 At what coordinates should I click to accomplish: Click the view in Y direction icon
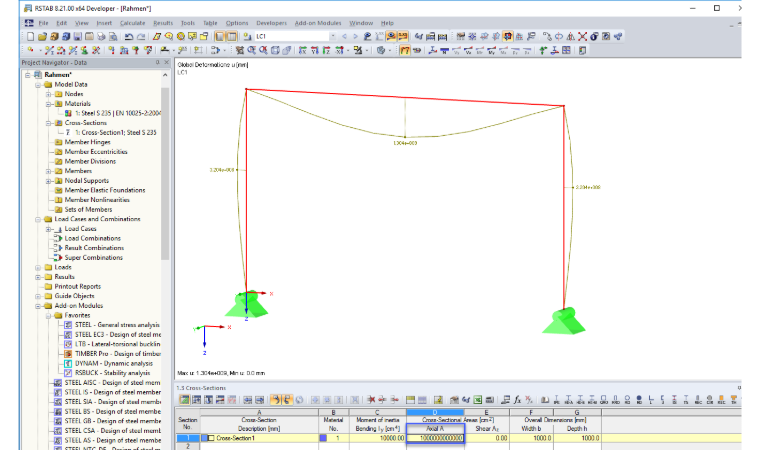(x=315, y=50)
